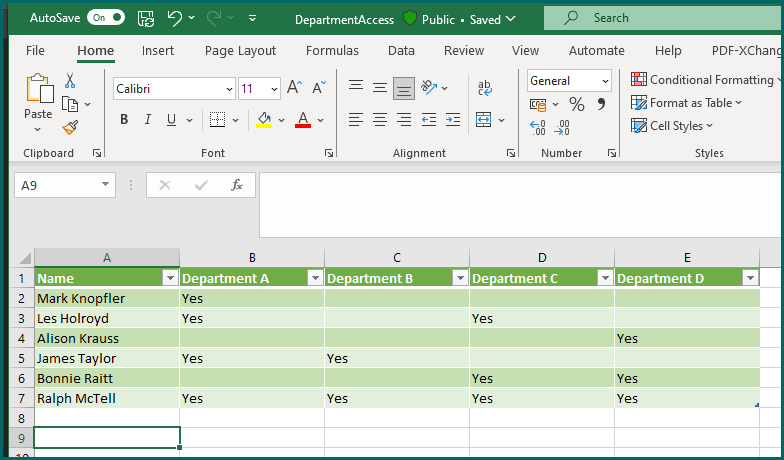Toggle Wrap Text
This screenshot has height=460, width=784.
tap(484, 88)
